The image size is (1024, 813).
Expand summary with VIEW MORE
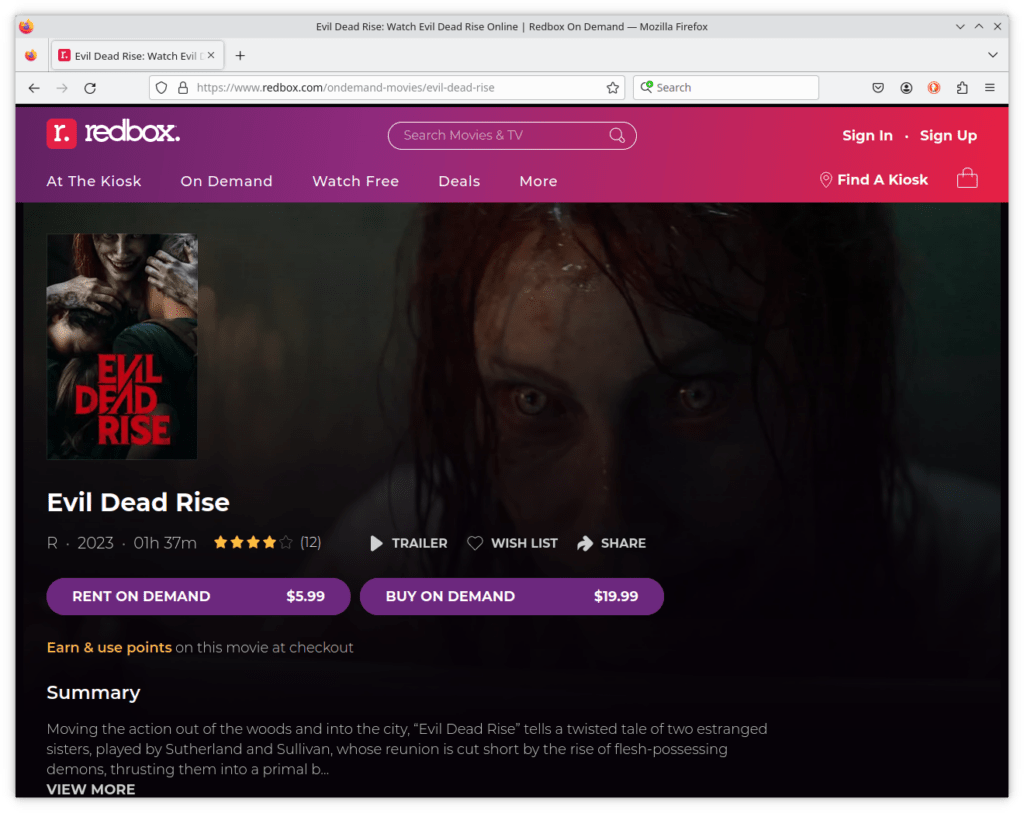pos(91,789)
